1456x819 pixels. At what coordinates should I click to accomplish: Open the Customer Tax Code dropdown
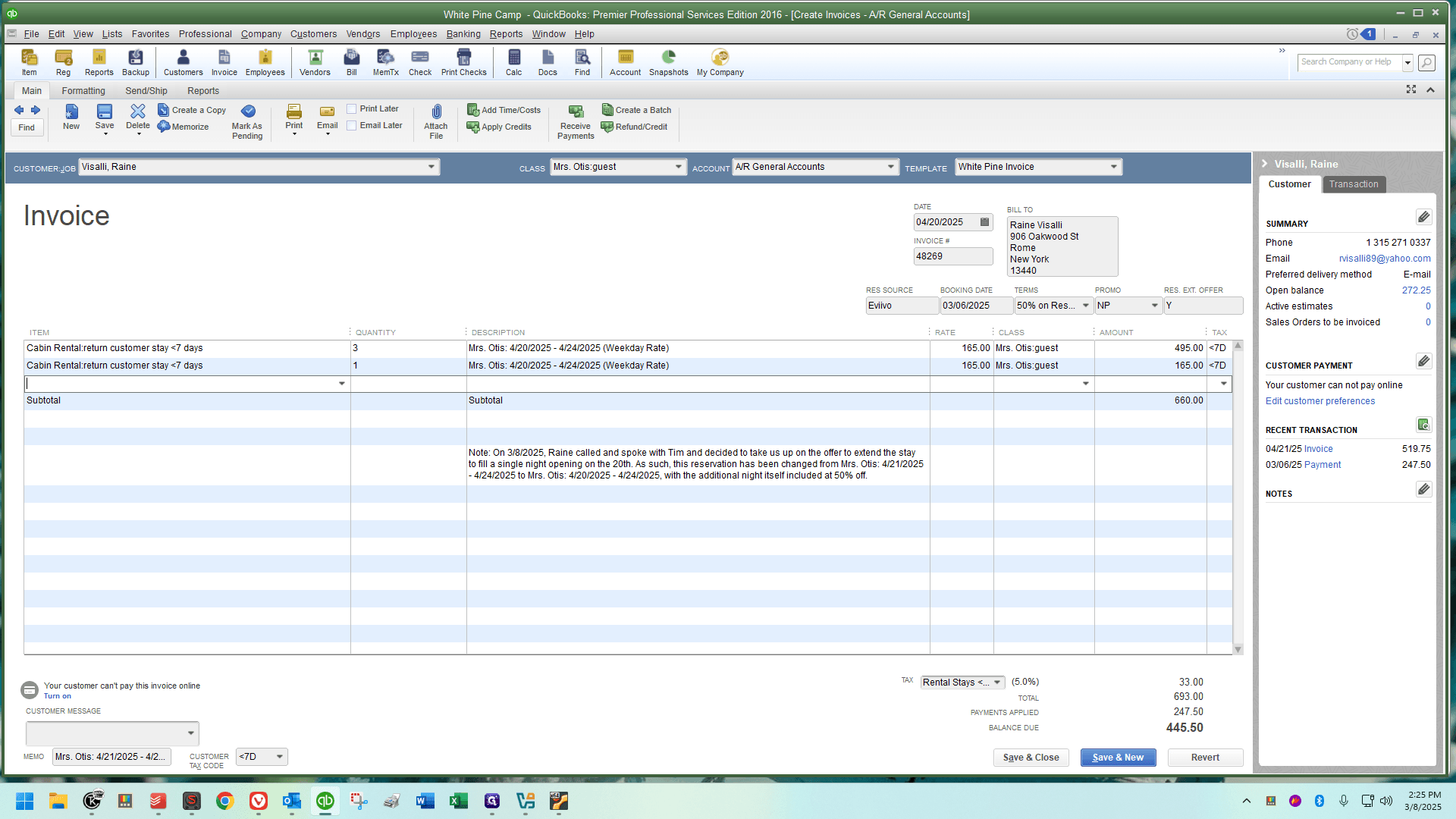point(280,757)
